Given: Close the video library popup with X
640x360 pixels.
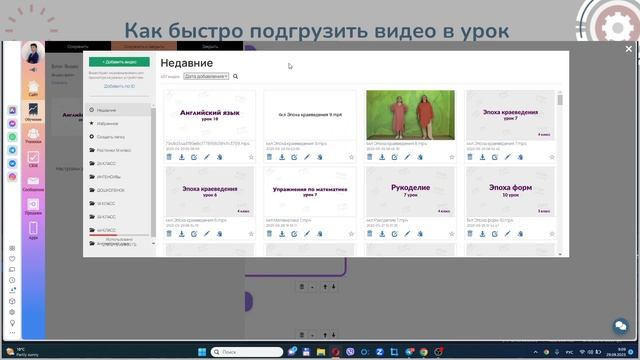Looking at the screenshot, I should coord(629,49).
